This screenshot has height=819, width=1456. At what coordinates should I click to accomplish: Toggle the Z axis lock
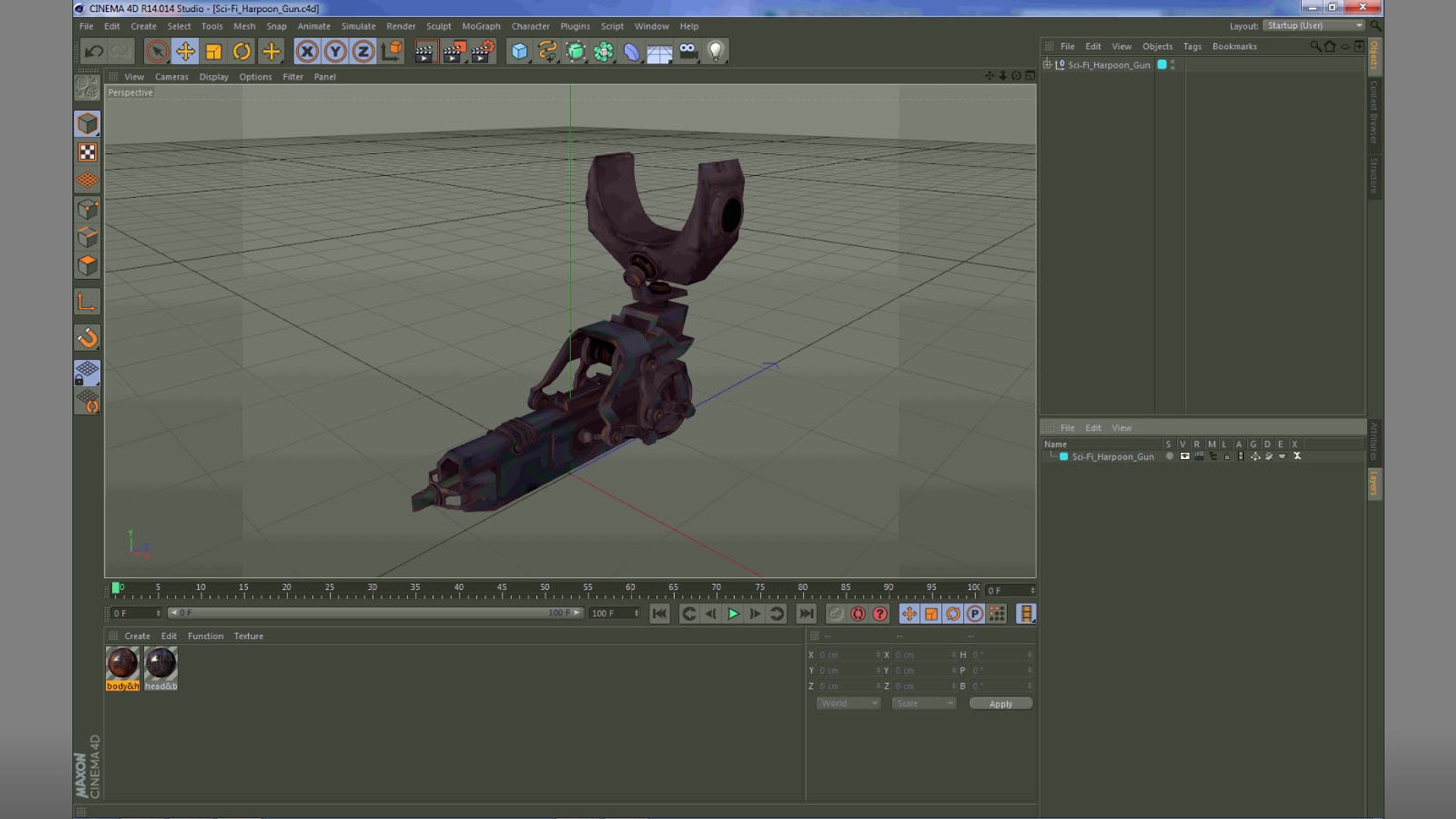click(363, 52)
